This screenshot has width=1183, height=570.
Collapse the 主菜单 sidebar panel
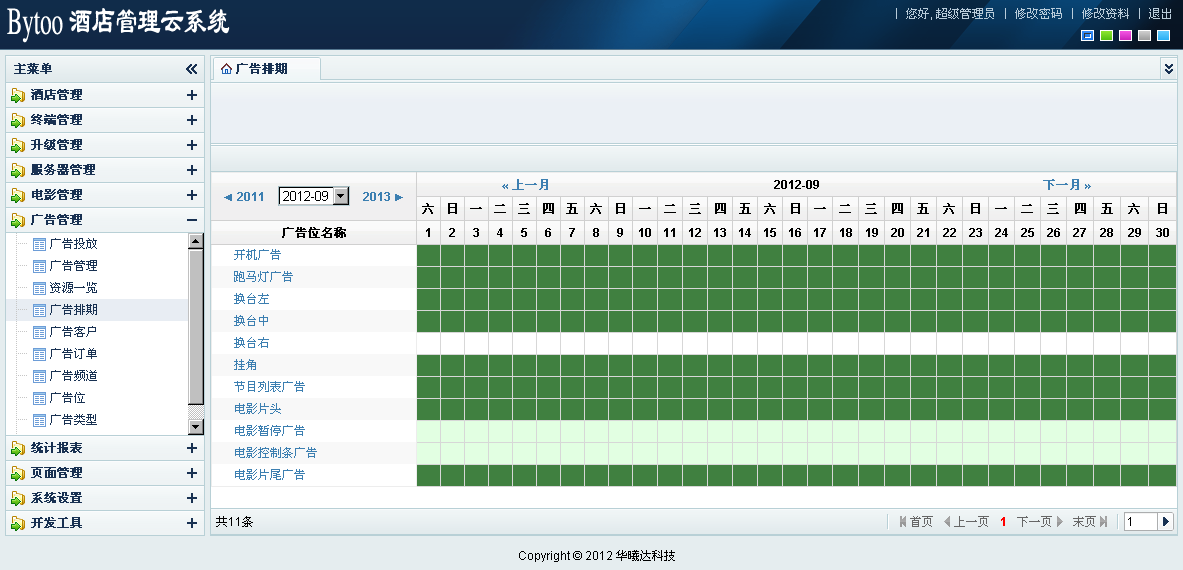[x=191, y=69]
